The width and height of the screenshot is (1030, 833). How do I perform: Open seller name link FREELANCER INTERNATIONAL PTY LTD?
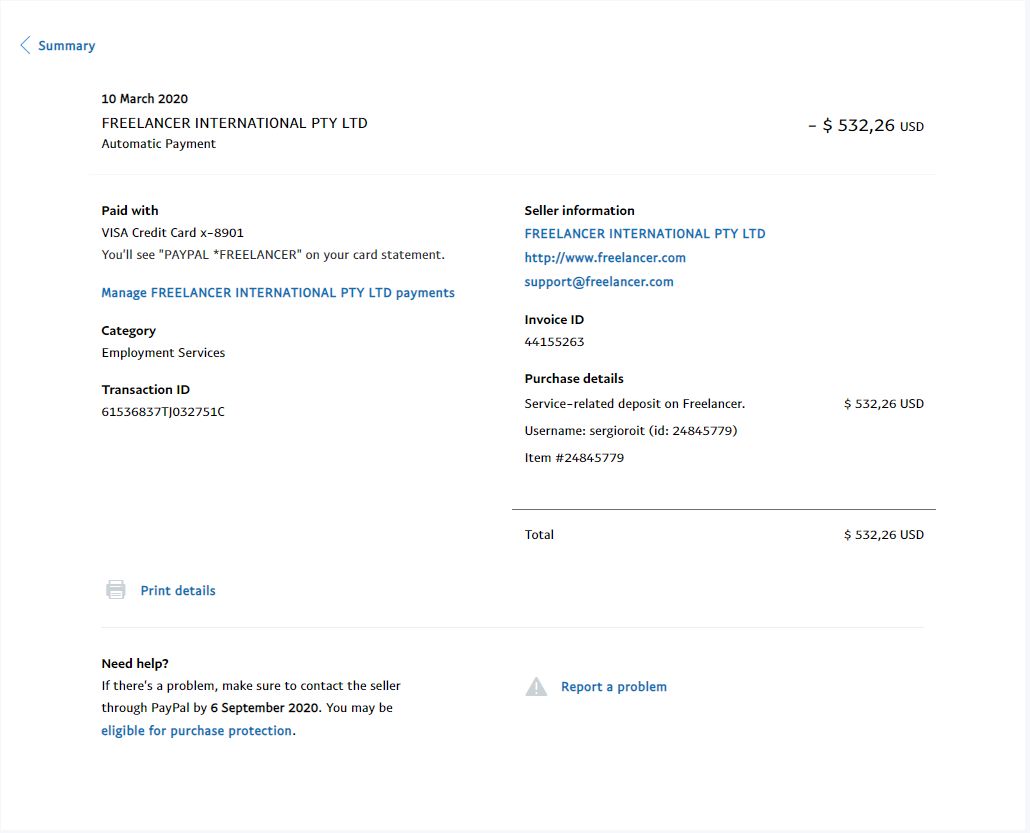click(645, 234)
